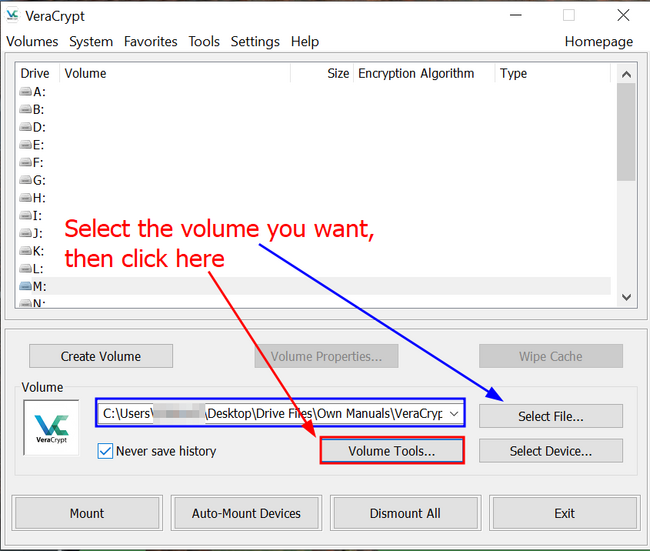
Task: Click scroll down arrow of drive list
Action: click(x=626, y=297)
